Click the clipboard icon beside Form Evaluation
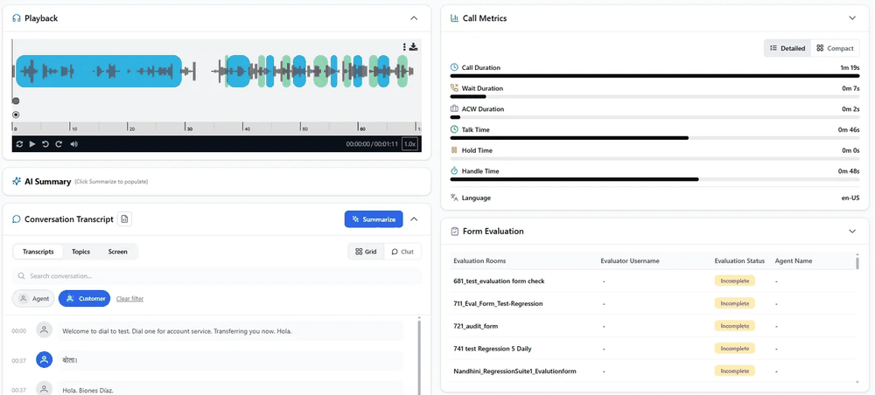875x395 pixels. click(454, 231)
